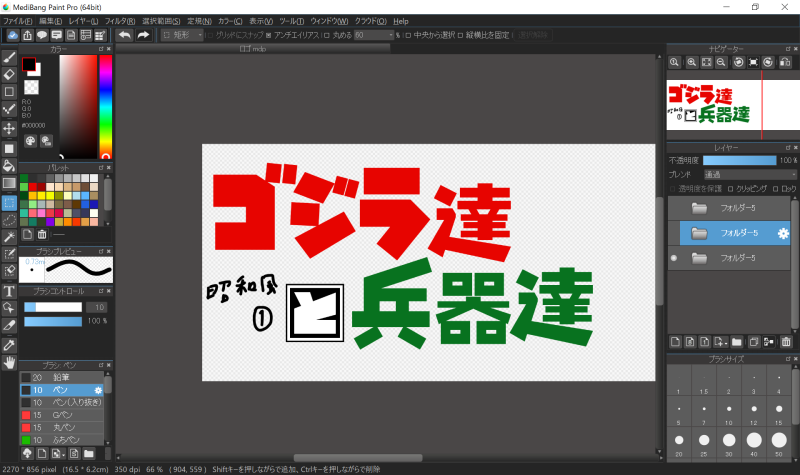The image size is (800, 475).
Task: Toggle アンチエイリアス checkbox
Action: coord(268,35)
